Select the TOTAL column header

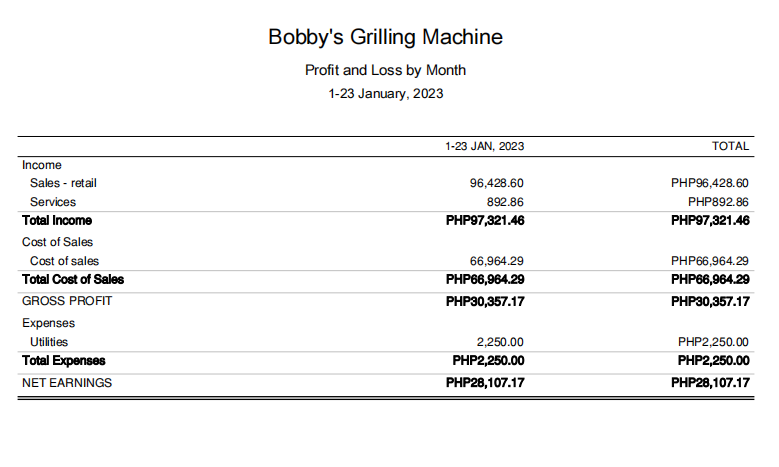730,146
